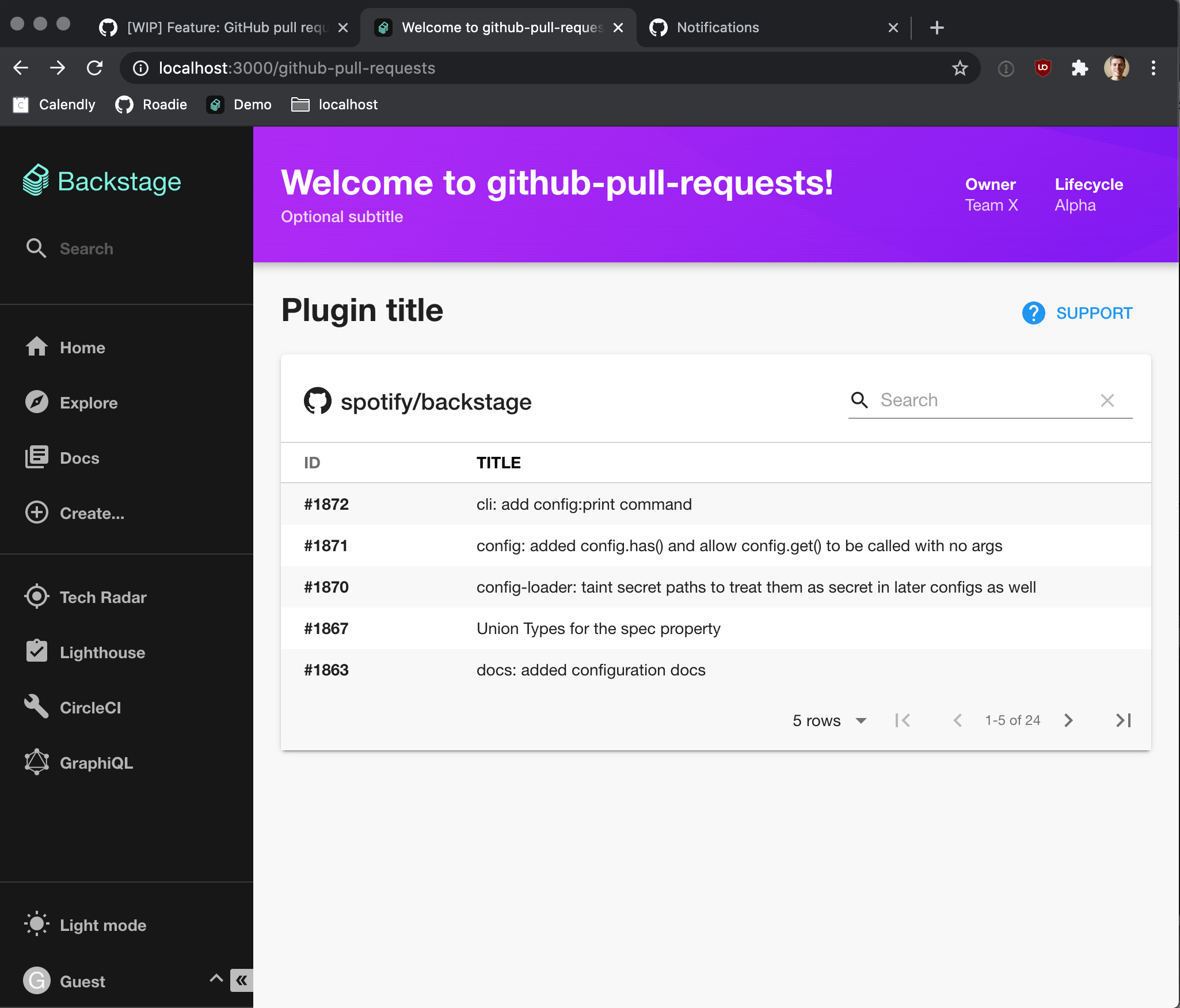Close the '[WIP] Feature' browser tab
The image size is (1180, 1008).
(343, 28)
